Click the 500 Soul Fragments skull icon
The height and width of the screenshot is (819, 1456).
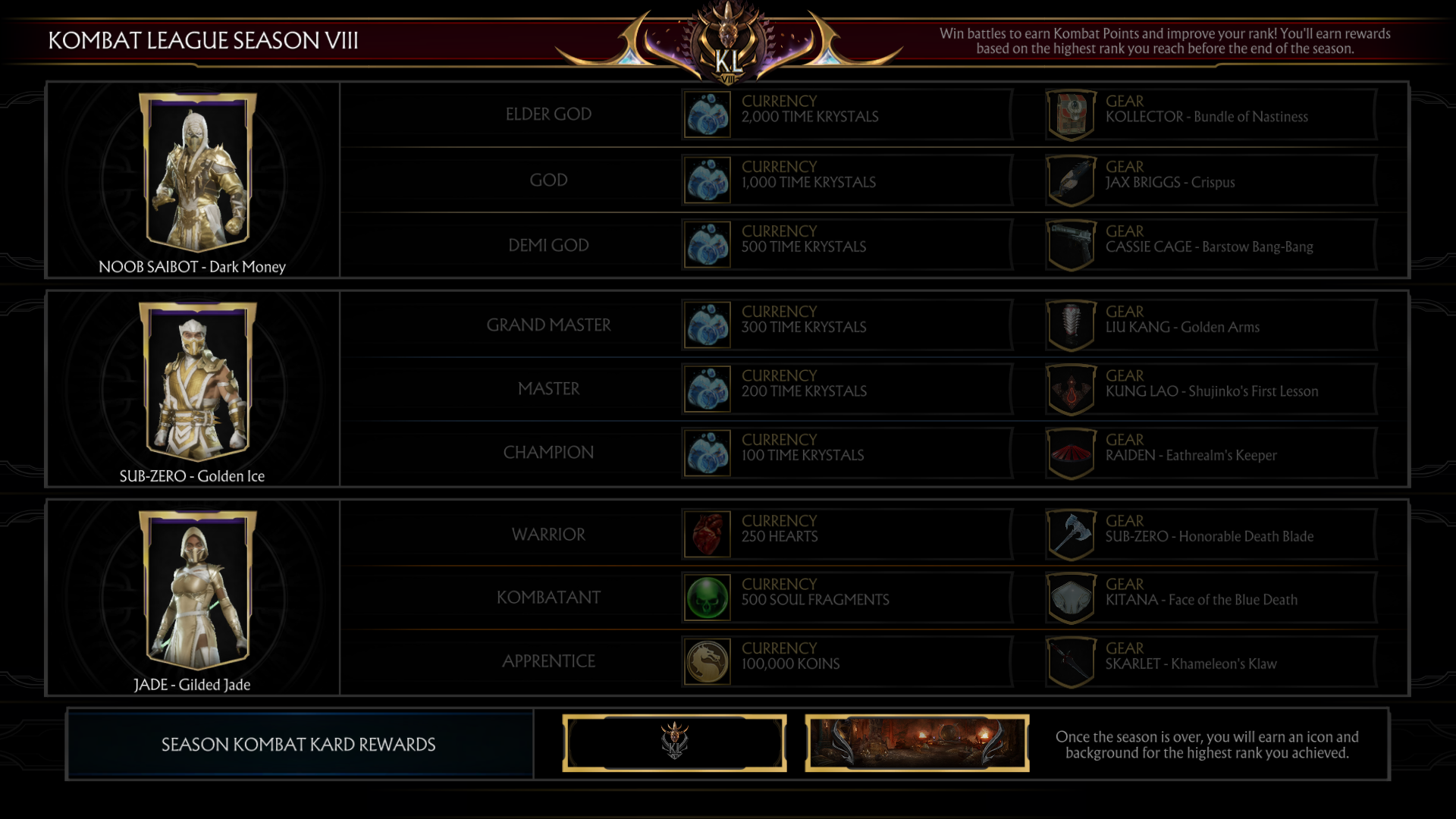click(x=707, y=598)
